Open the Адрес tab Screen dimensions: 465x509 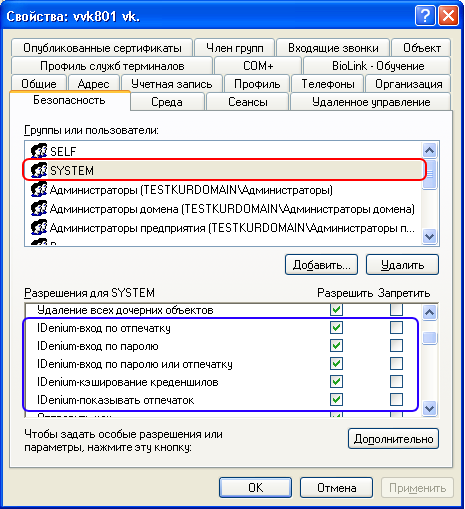[94, 83]
